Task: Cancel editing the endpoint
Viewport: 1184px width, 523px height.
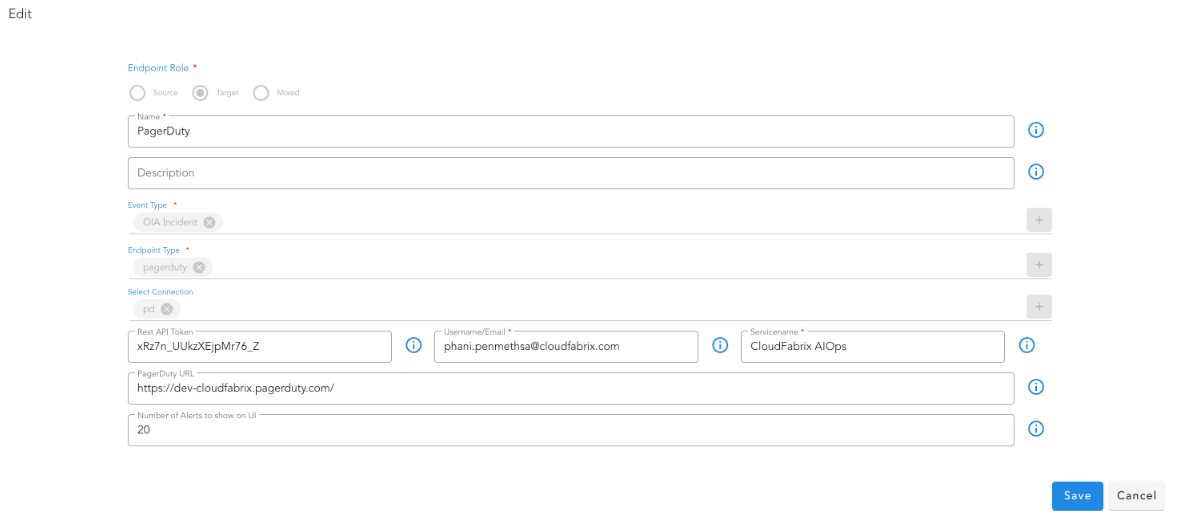Action: [x=1136, y=496]
